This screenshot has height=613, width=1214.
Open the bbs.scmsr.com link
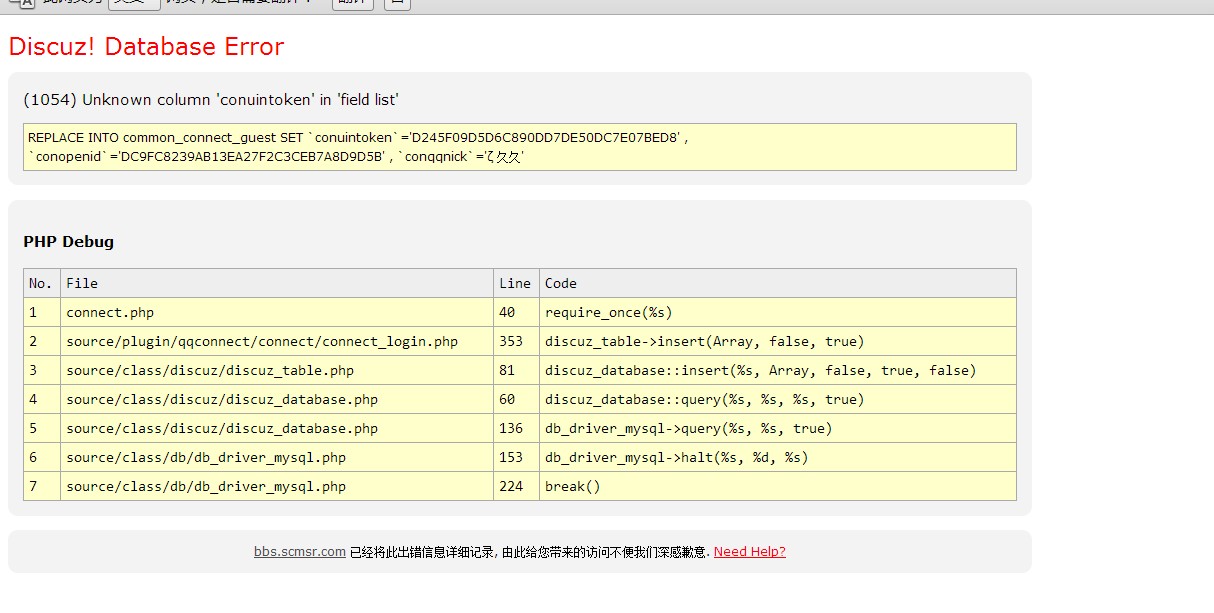(x=300, y=551)
